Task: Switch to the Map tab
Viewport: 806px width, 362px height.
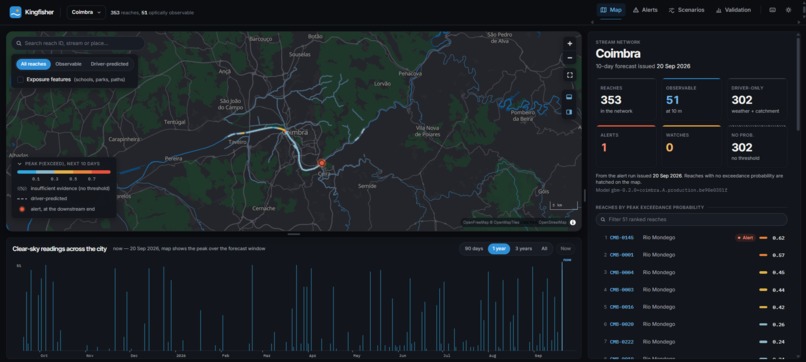Action: 611,10
